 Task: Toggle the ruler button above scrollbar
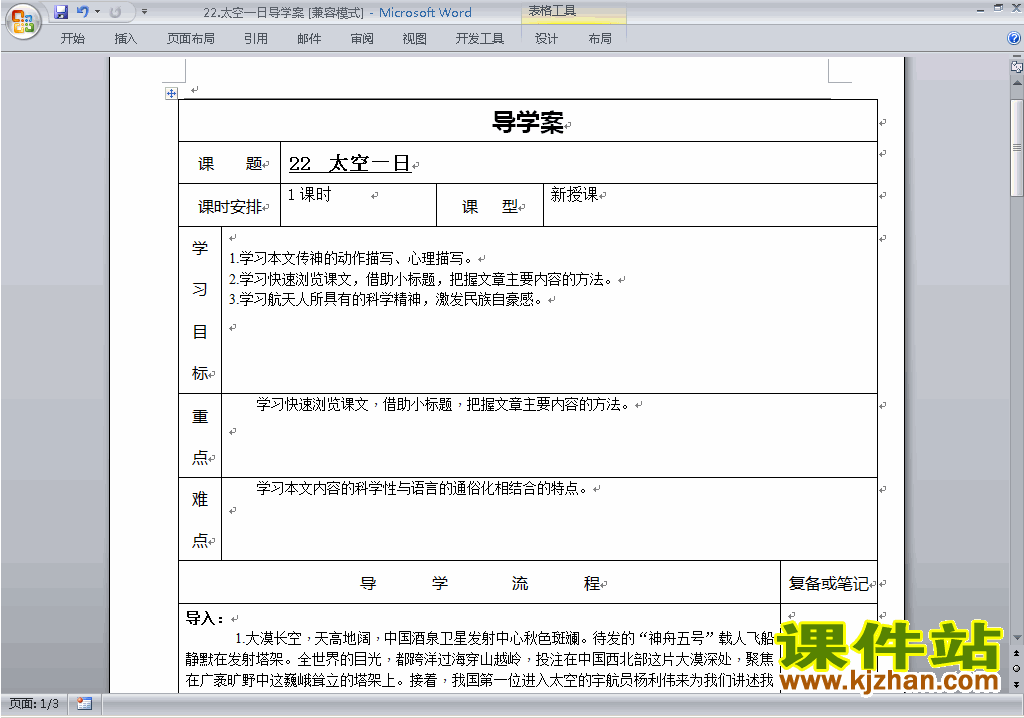click(1017, 66)
